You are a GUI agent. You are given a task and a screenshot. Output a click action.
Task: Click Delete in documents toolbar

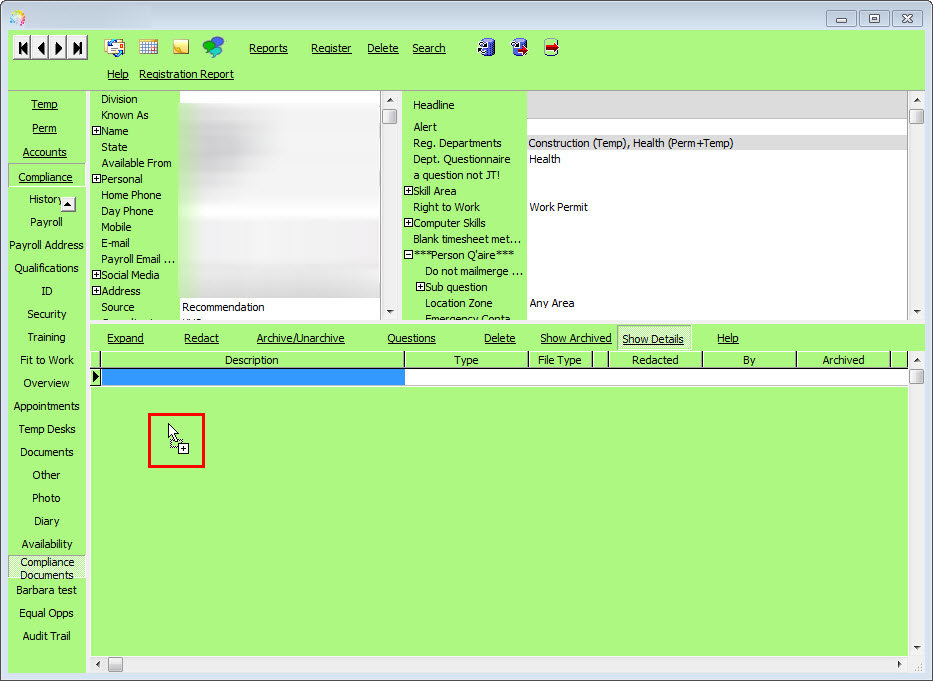tap(500, 338)
